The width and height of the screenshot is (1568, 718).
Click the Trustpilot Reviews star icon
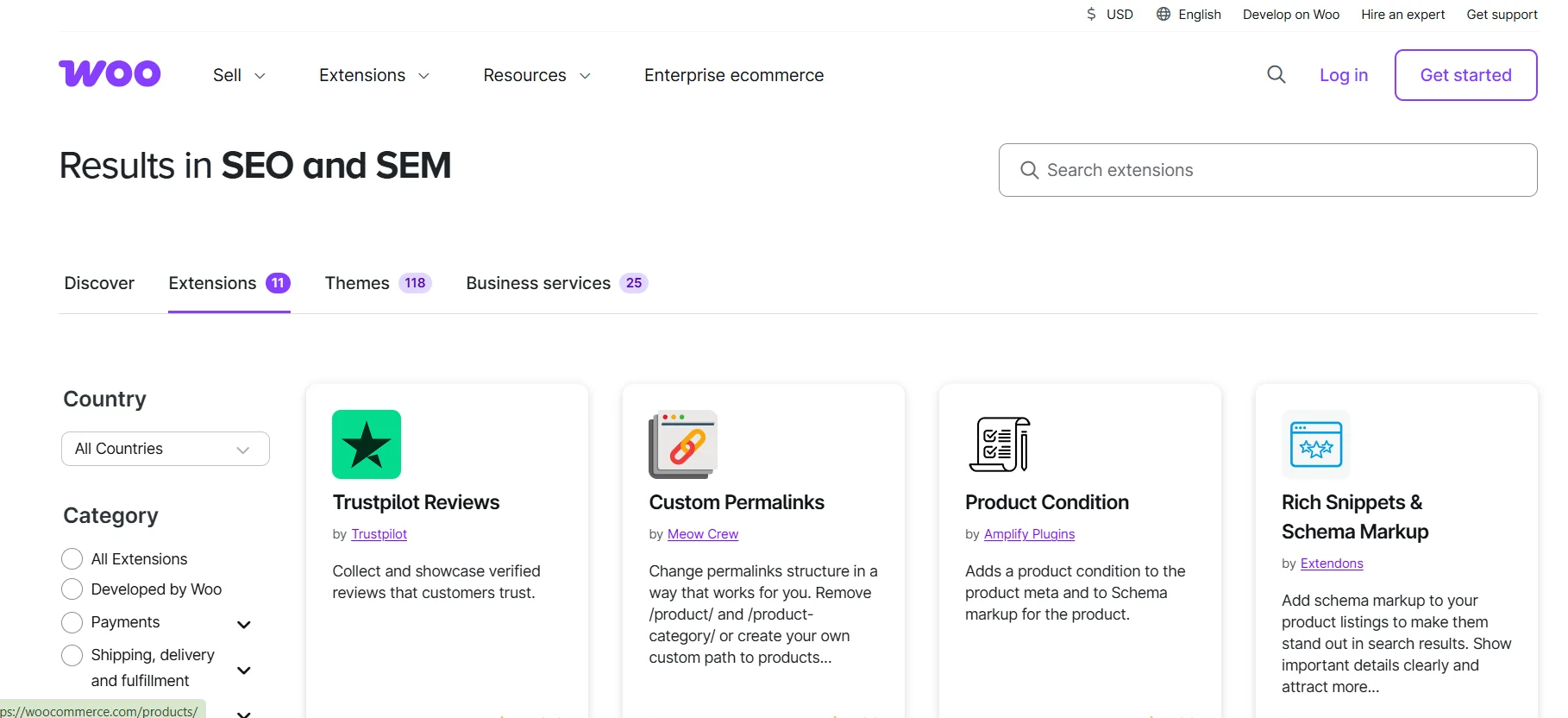click(x=367, y=444)
